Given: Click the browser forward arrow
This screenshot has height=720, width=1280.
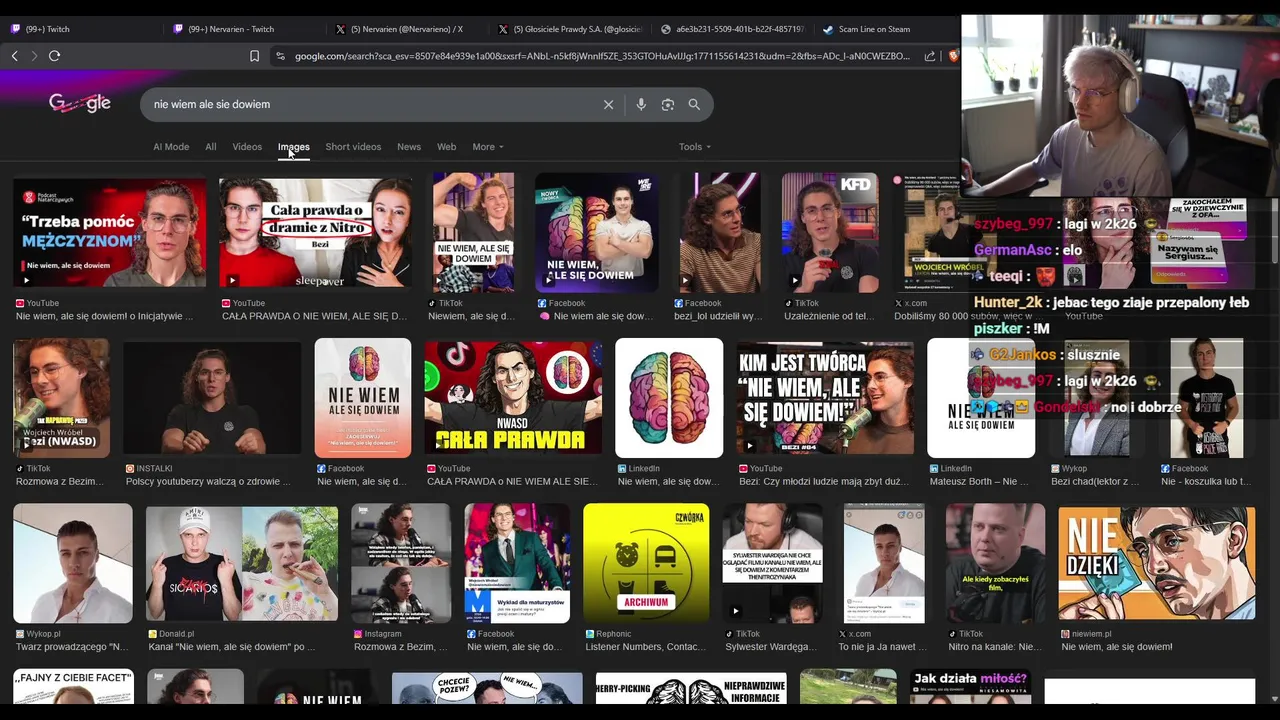Looking at the screenshot, I should (x=33, y=56).
